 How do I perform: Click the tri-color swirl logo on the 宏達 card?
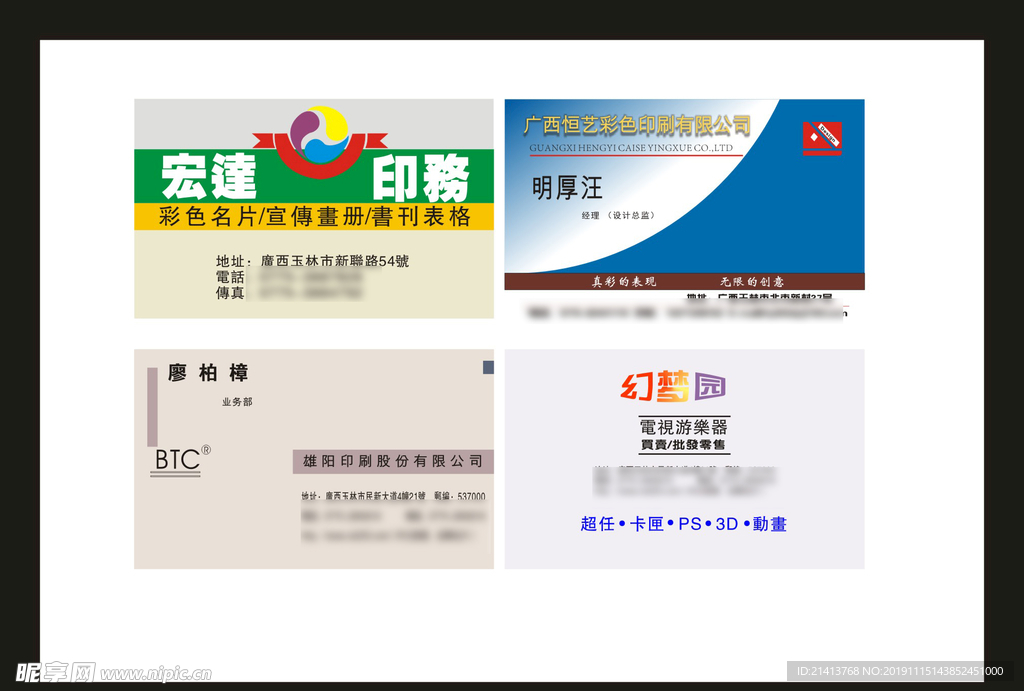coord(319,134)
